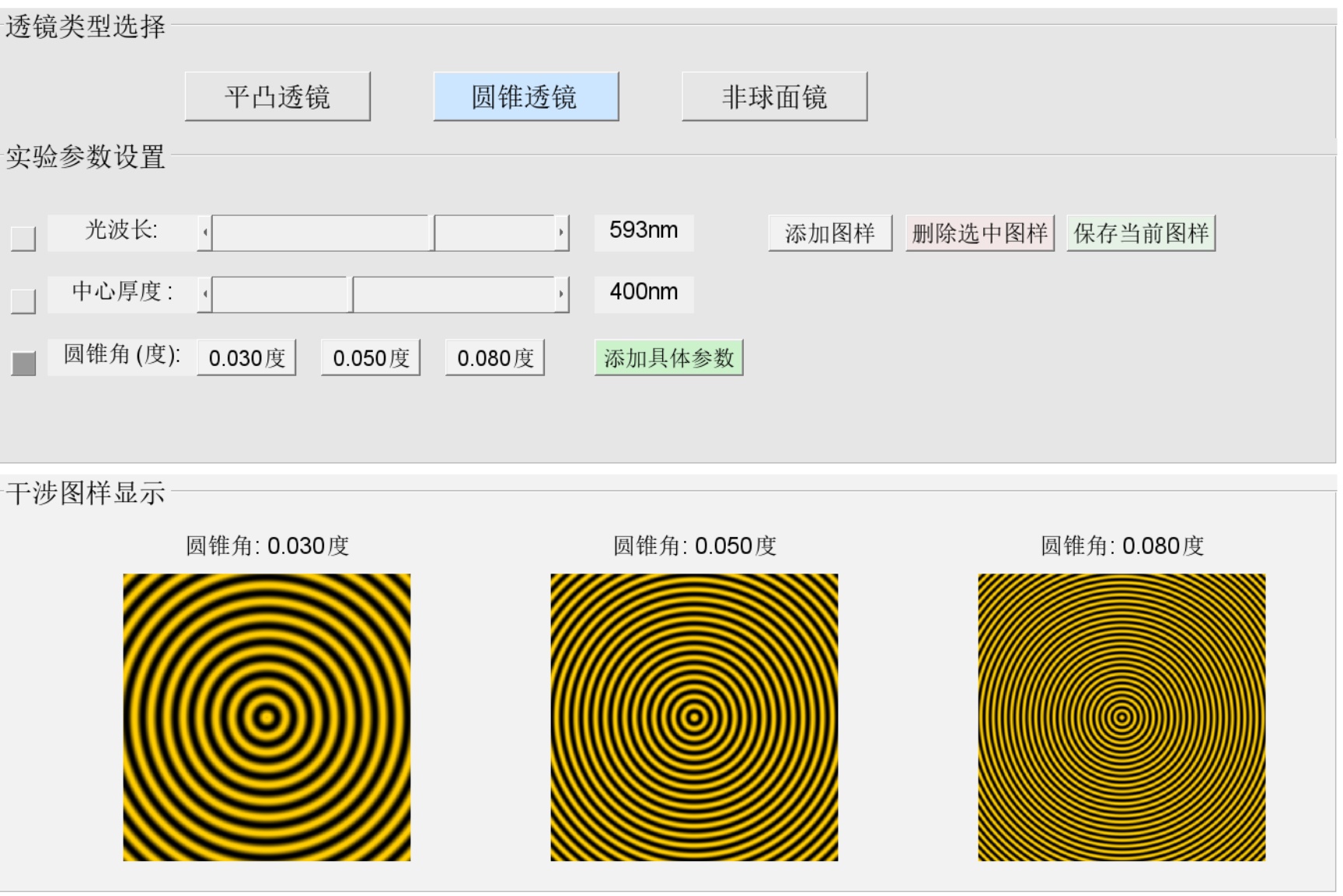The image size is (1343, 896).
Task: Click 删除选中图样 to delete the pattern
Action: pyautogui.click(x=979, y=233)
